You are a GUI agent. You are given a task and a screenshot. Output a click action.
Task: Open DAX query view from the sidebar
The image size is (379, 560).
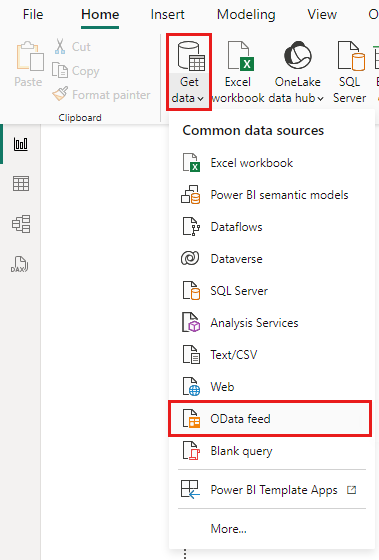pos(20,265)
